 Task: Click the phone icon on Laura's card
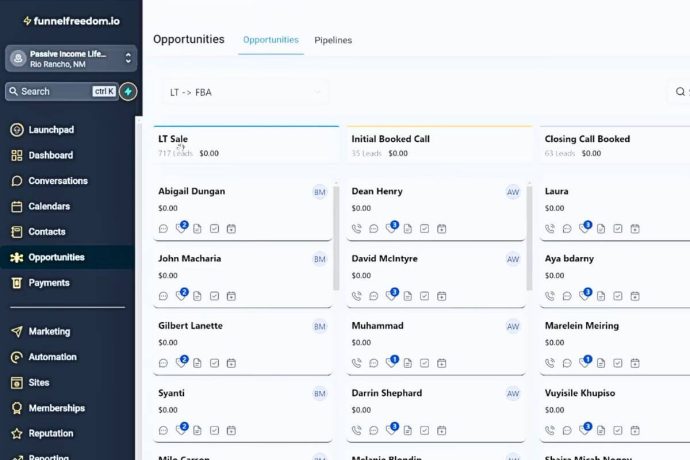pyautogui.click(x=550, y=229)
